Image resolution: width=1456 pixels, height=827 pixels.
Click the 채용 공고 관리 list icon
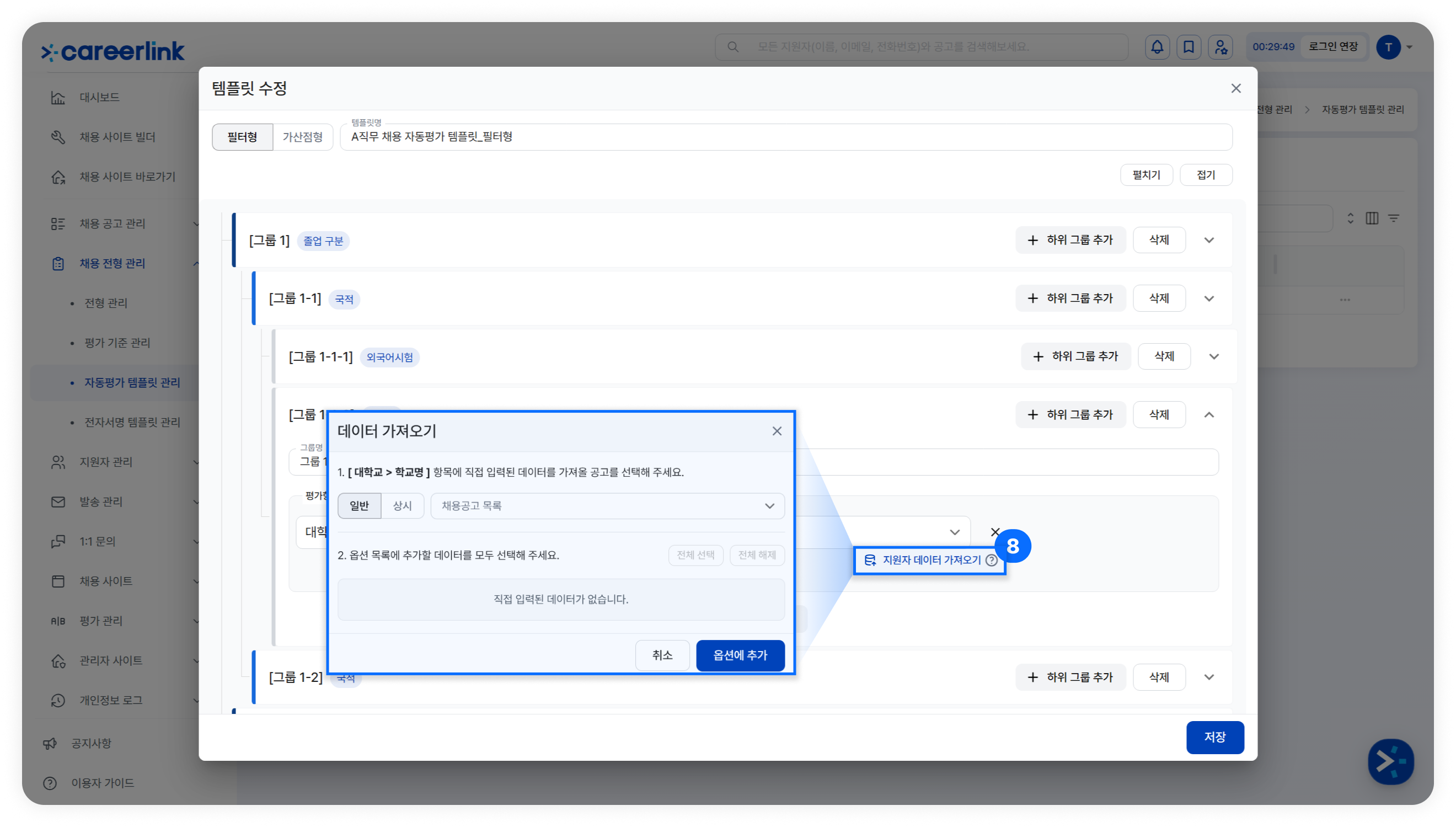coord(58,224)
